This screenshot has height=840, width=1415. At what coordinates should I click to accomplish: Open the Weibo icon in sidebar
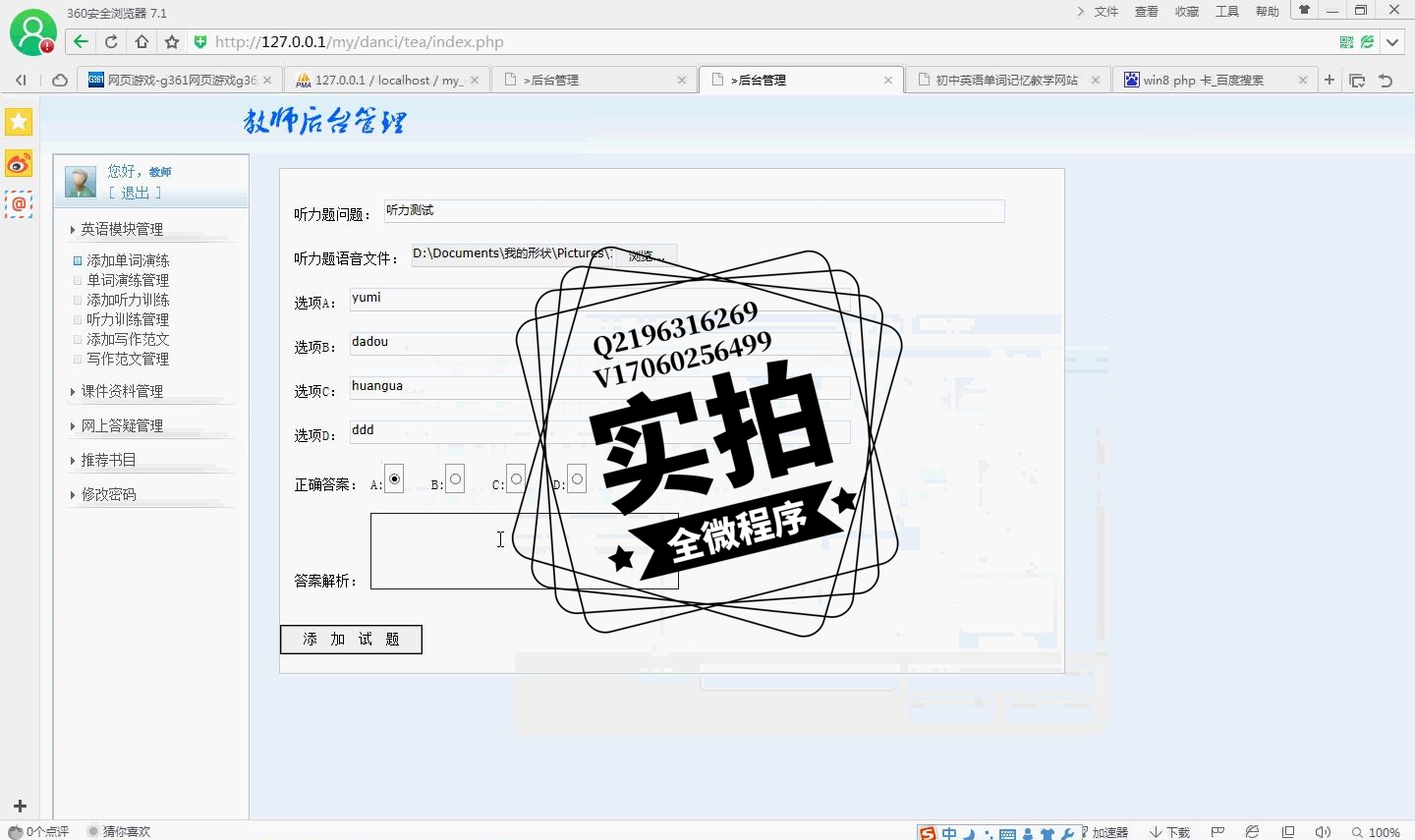(x=19, y=163)
